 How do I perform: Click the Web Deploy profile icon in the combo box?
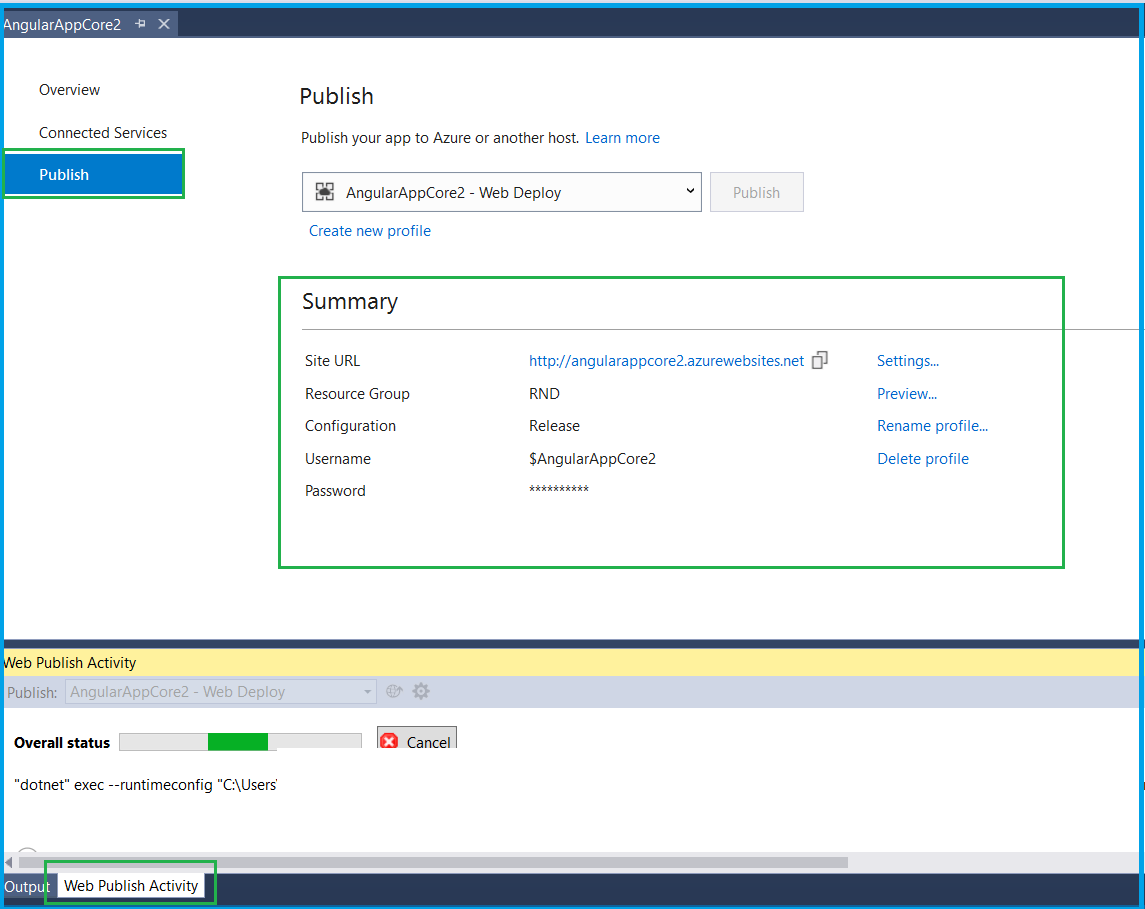coord(324,191)
